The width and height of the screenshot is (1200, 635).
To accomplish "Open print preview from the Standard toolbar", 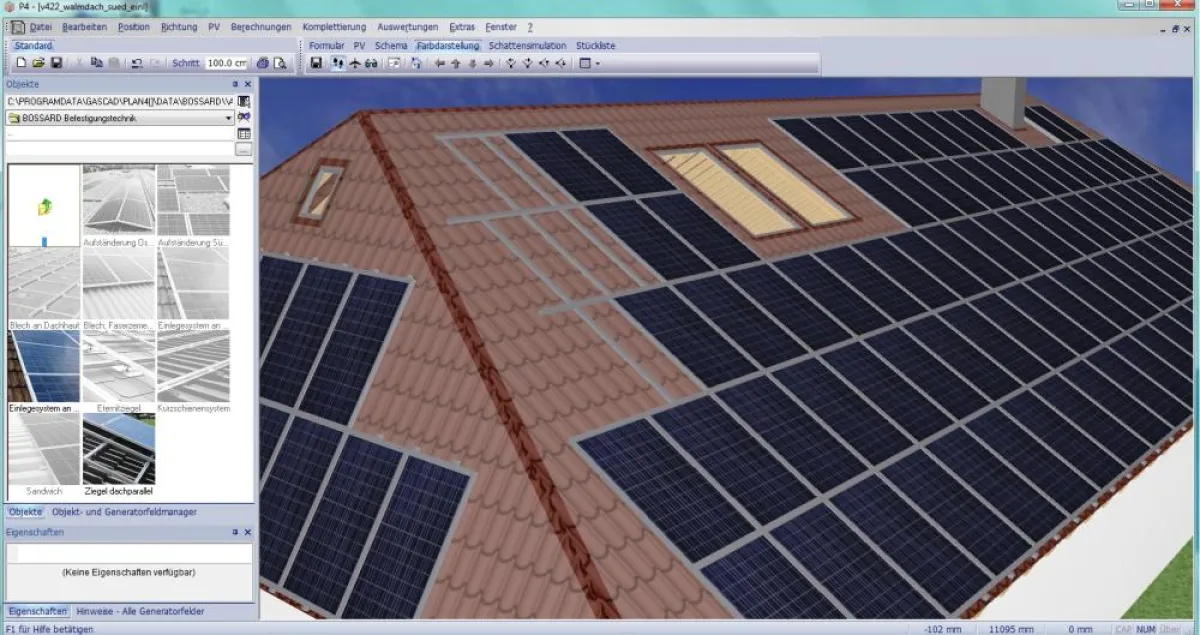I will pyautogui.click(x=280, y=62).
